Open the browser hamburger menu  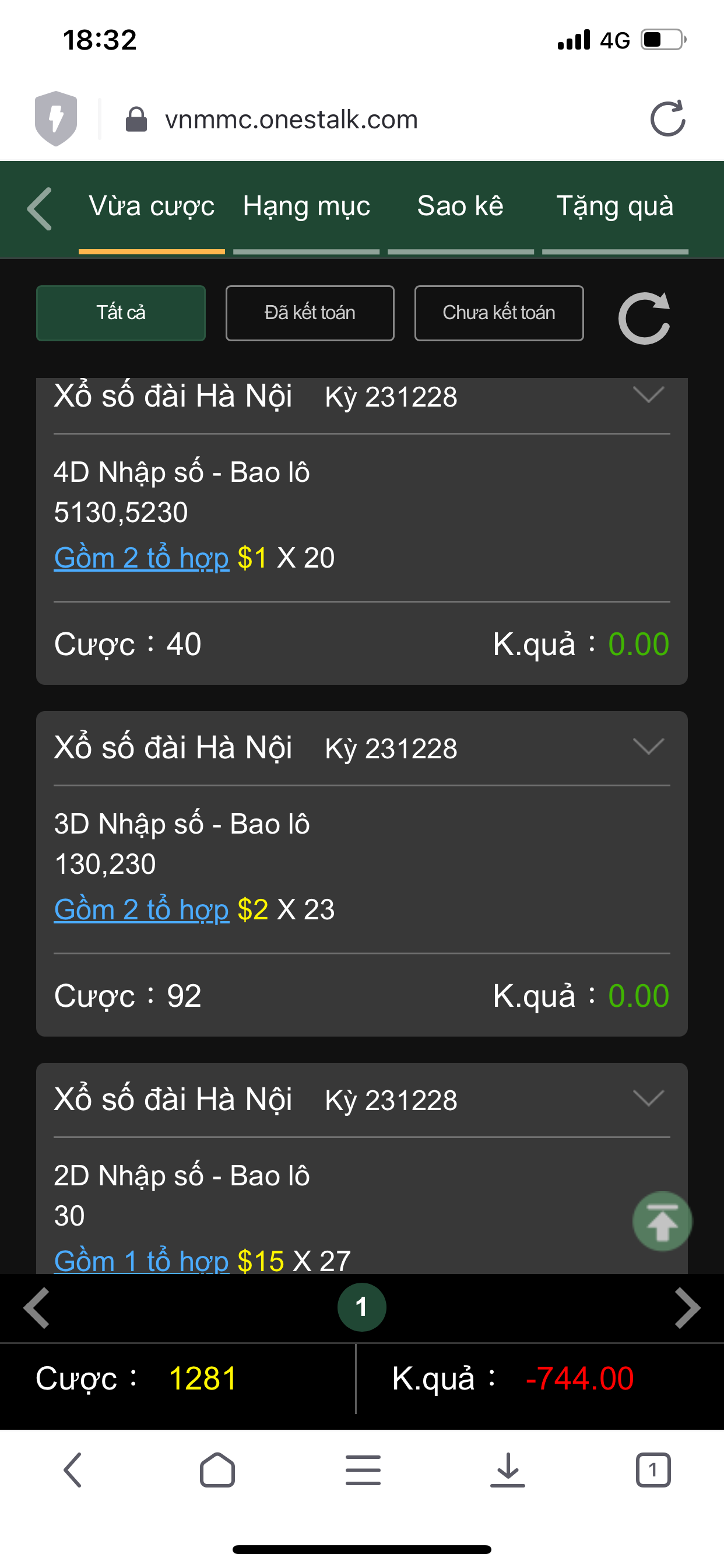click(x=363, y=1470)
